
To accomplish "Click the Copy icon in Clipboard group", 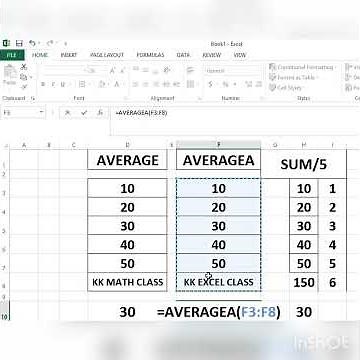I will pyautogui.click(x=24, y=77).
